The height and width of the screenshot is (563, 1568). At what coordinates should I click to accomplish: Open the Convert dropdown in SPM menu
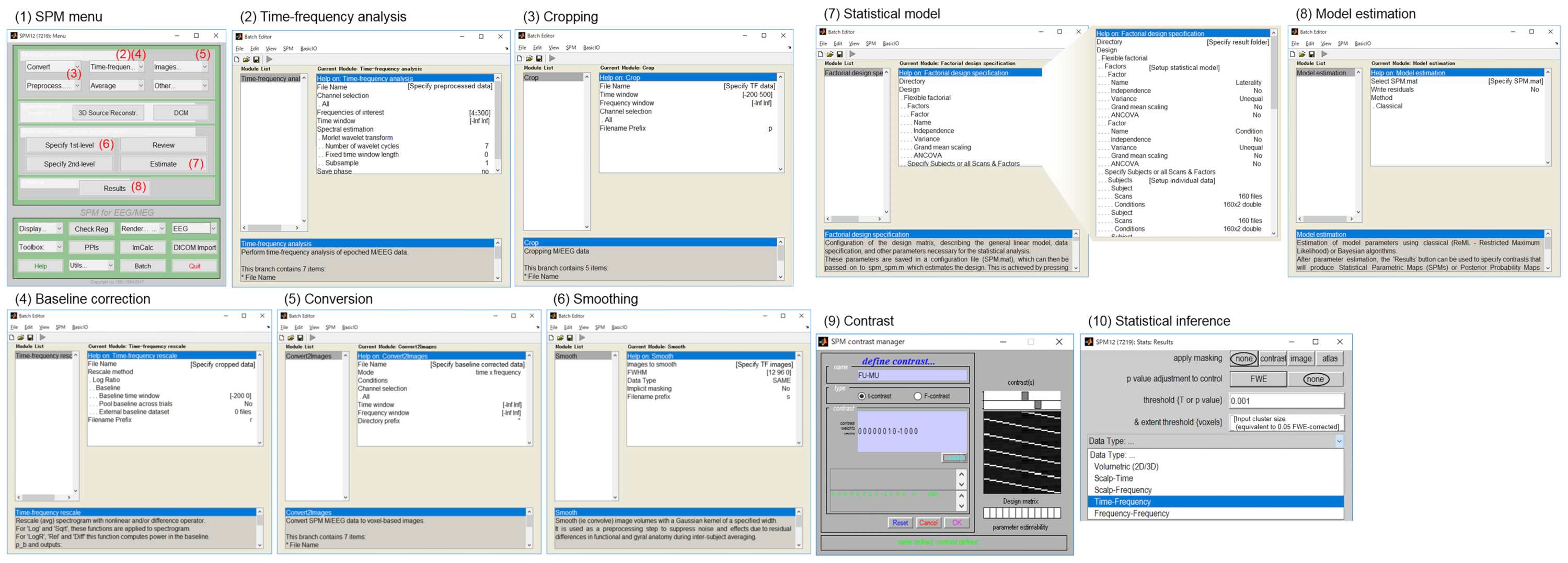coord(53,67)
